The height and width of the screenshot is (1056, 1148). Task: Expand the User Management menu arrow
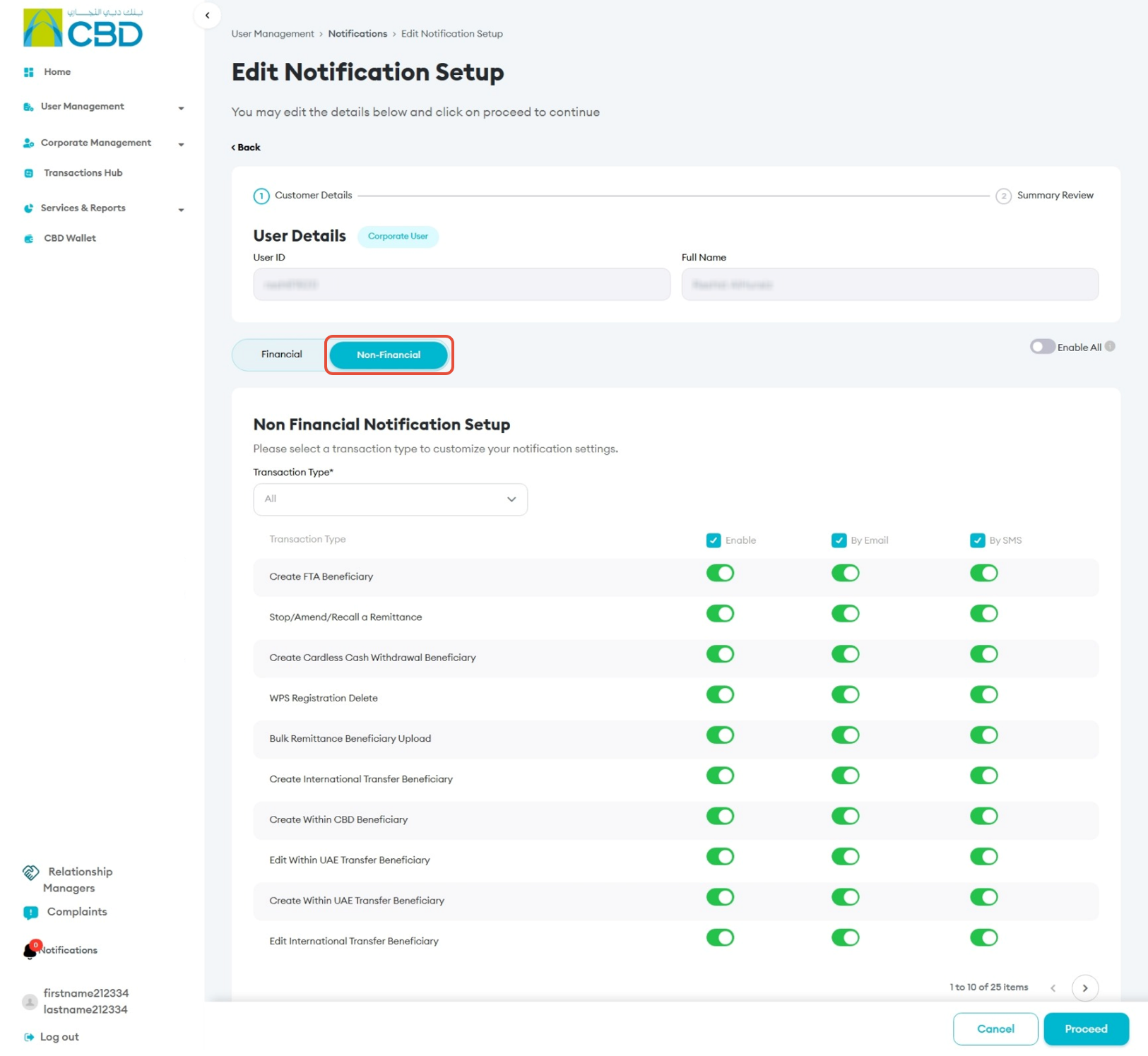tap(181, 108)
